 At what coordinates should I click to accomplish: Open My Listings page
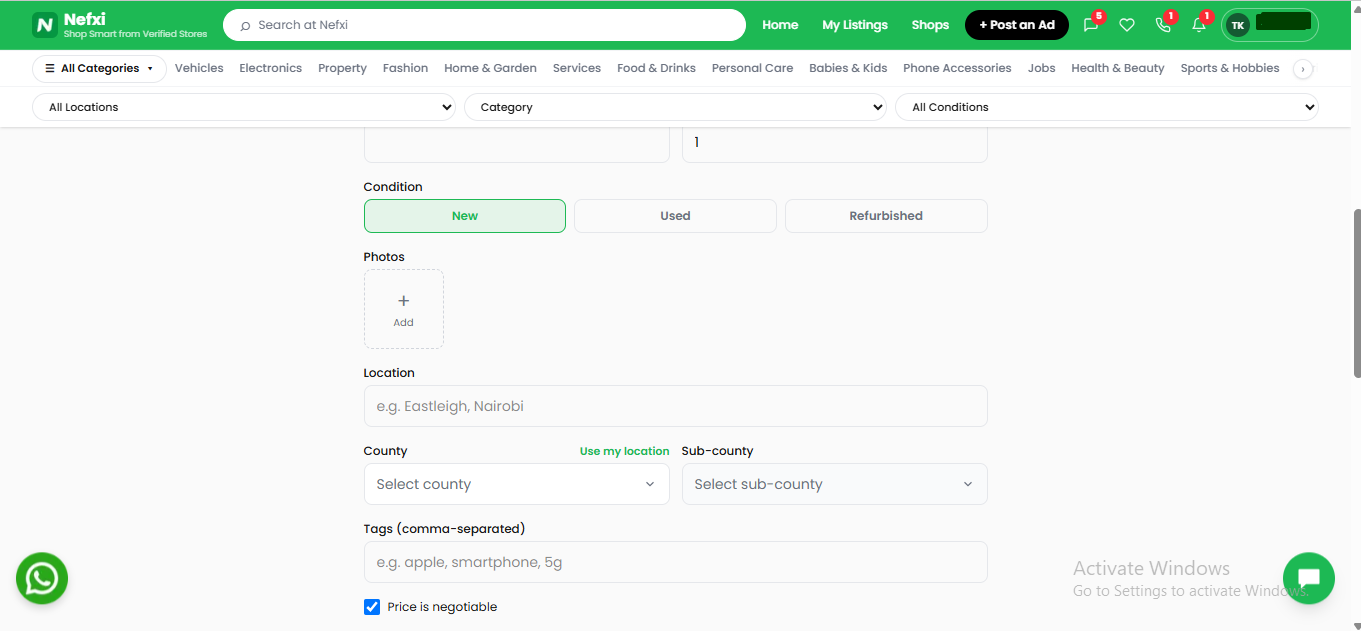coord(855,25)
